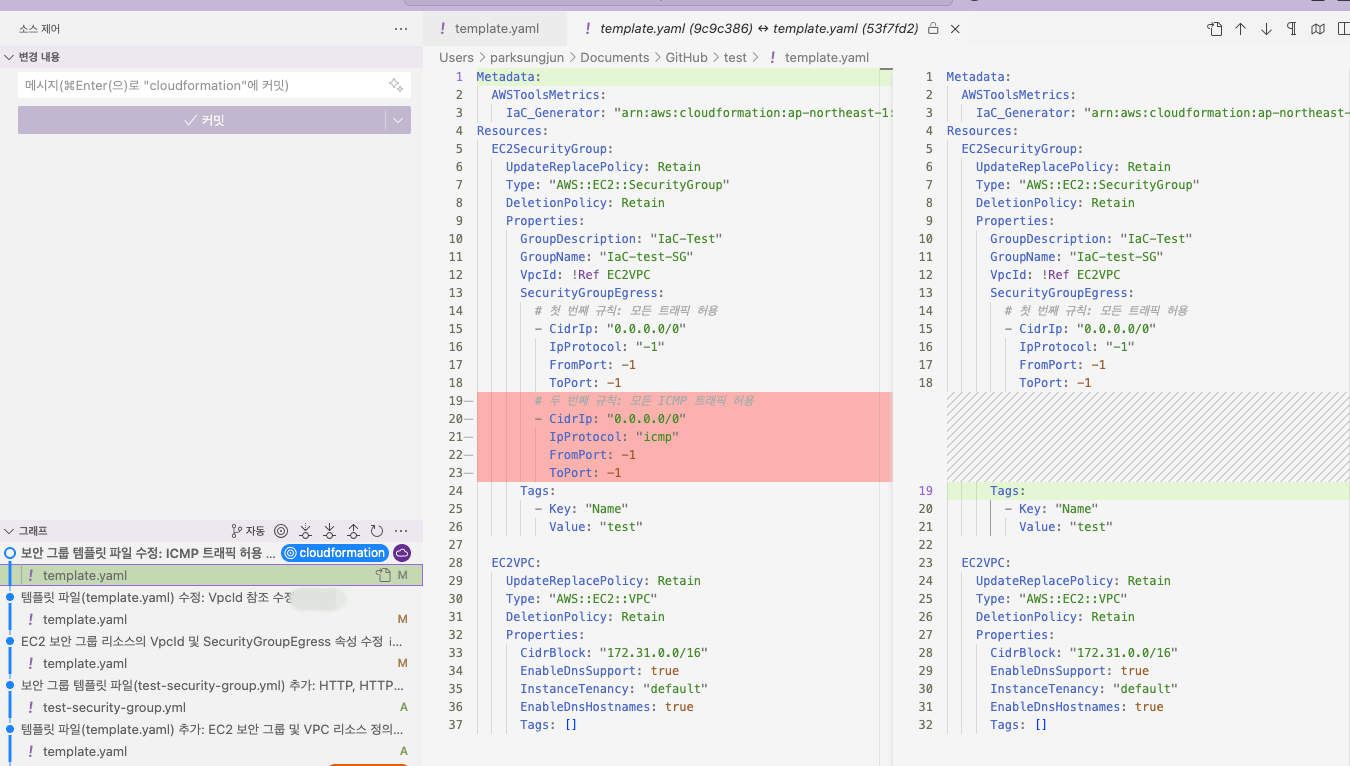This screenshot has width=1350, height=766.
Task: Select the test-security-group.yml 추가 commit entry
Action: (x=211, y=685)
